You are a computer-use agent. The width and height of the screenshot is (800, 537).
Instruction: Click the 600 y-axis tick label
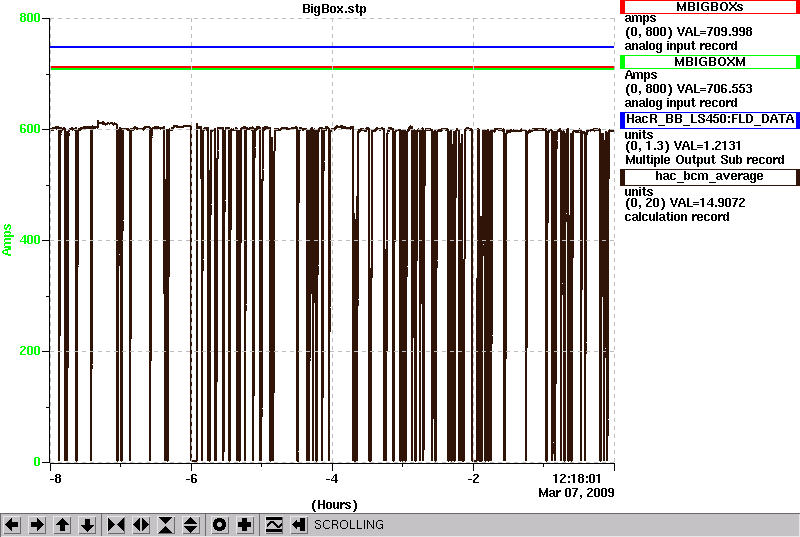click(30, 129)
